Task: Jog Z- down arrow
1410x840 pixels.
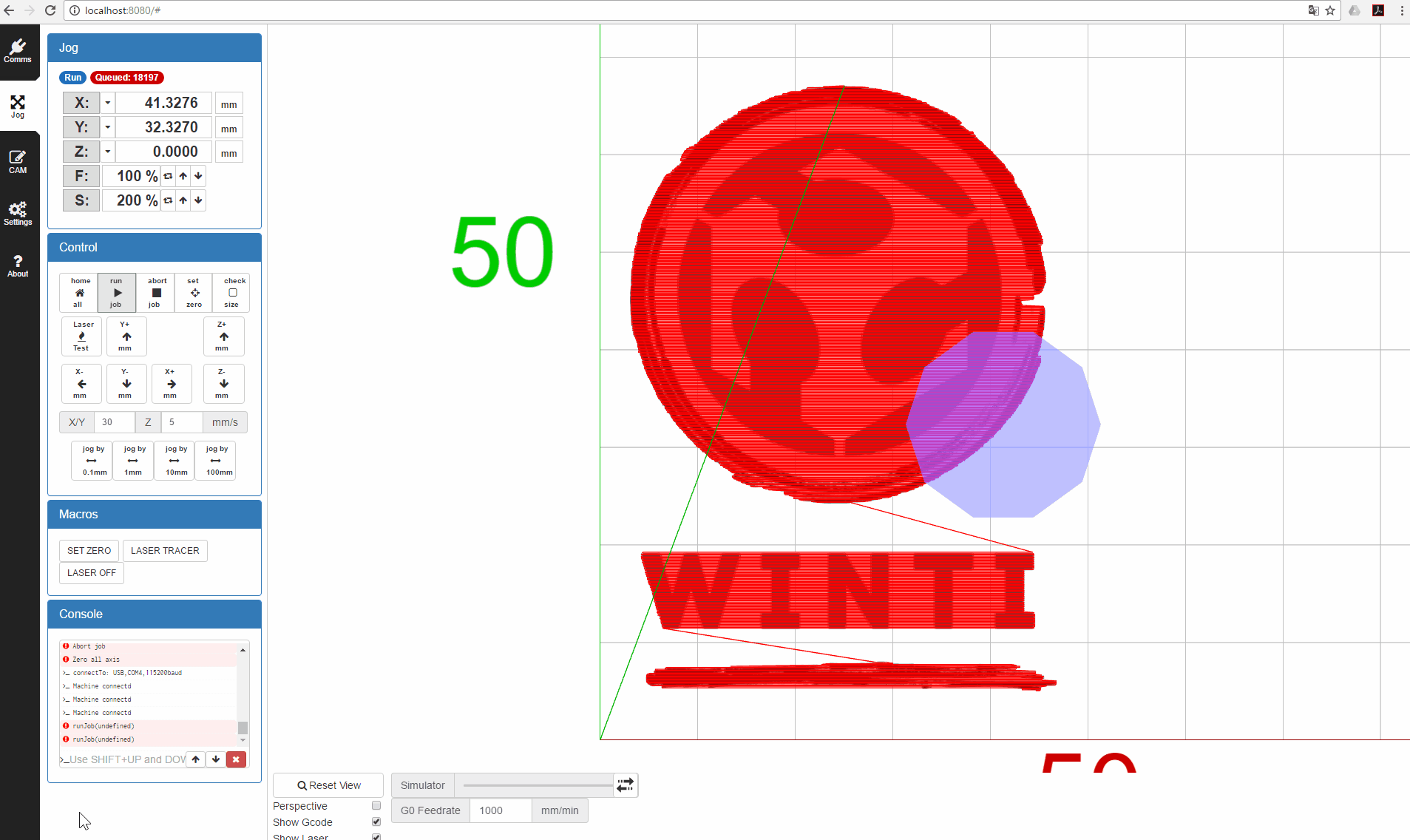Action: click(x=223, y=384)
